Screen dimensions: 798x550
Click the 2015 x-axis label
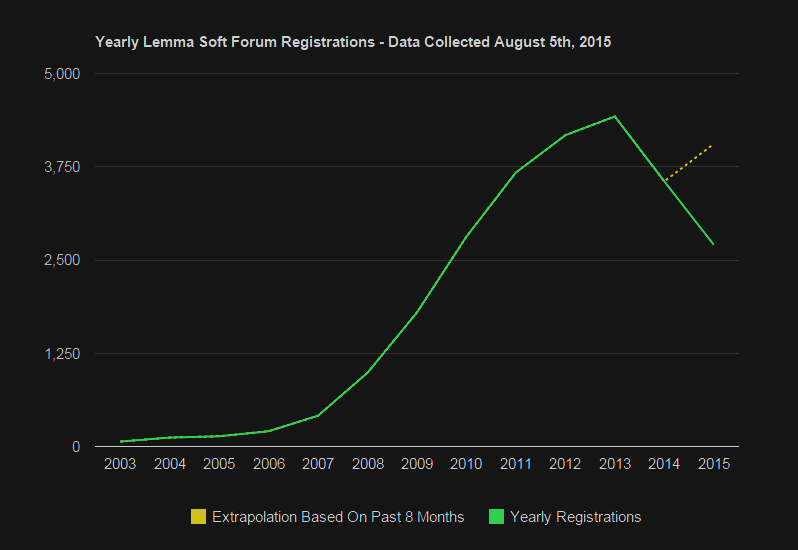pyautogui.click(x=714, y=464)
